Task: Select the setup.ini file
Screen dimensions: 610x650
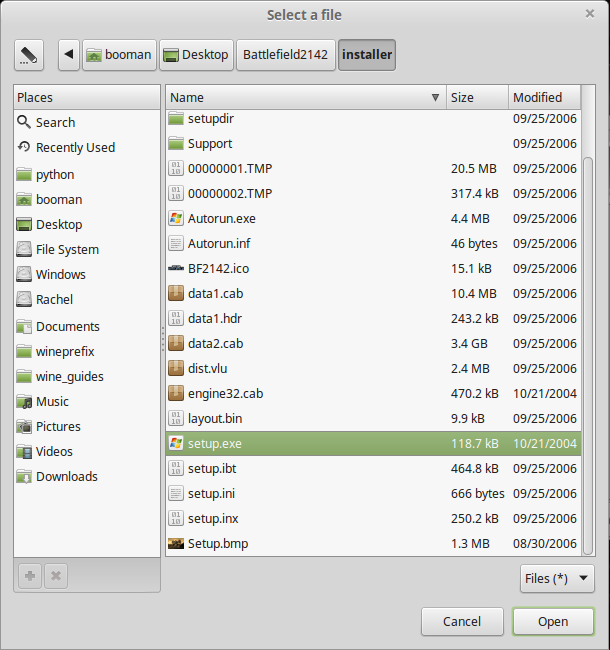Action: (x=373, y=494)
